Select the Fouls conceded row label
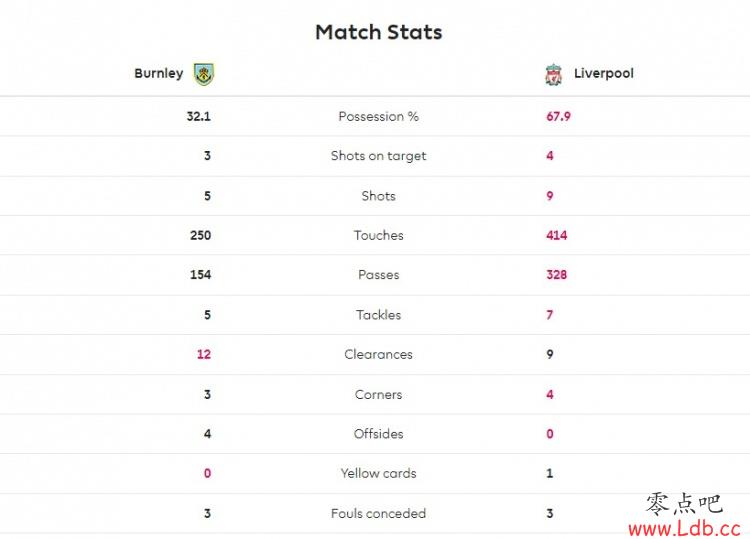The height and width of the screenshot is (539, 750). [x=378, y=513]
